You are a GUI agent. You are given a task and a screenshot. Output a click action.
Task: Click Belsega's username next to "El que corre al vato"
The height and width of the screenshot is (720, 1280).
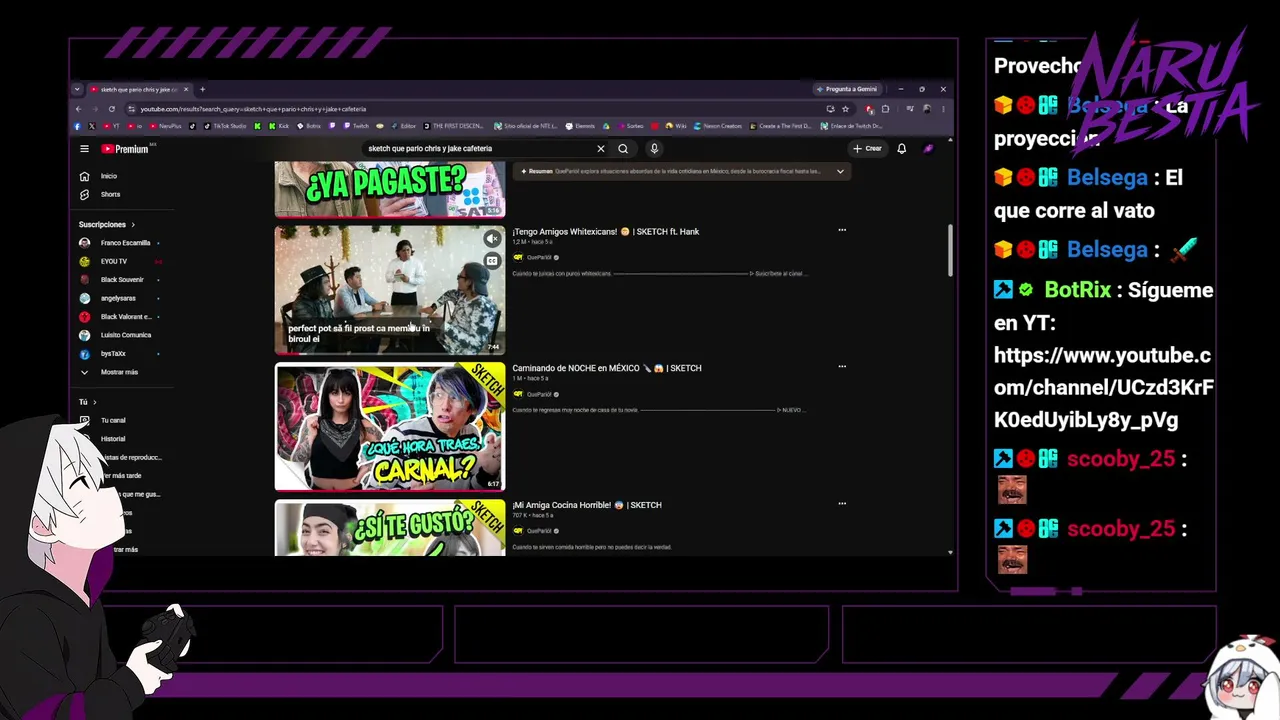coord(1107,178)
